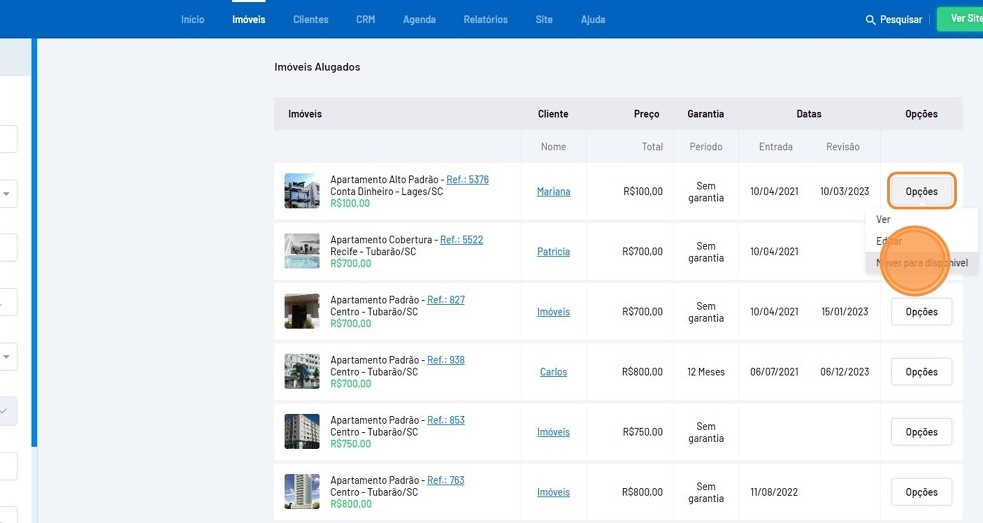
Task: Click the Apartamento Cobertura photo thumbnail
Action: pos(302,251)
